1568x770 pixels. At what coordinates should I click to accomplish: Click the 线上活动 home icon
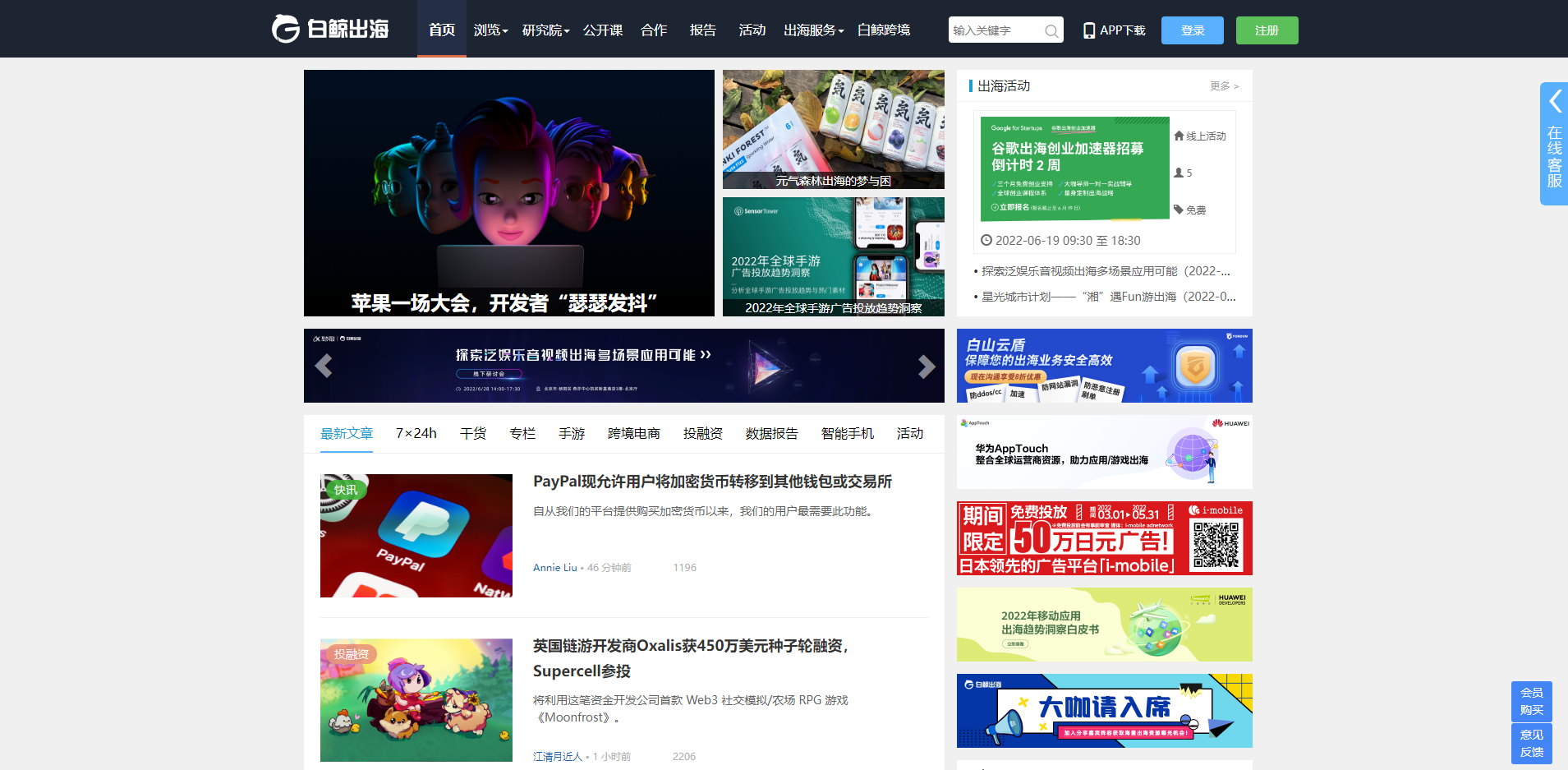[1179, 136]
